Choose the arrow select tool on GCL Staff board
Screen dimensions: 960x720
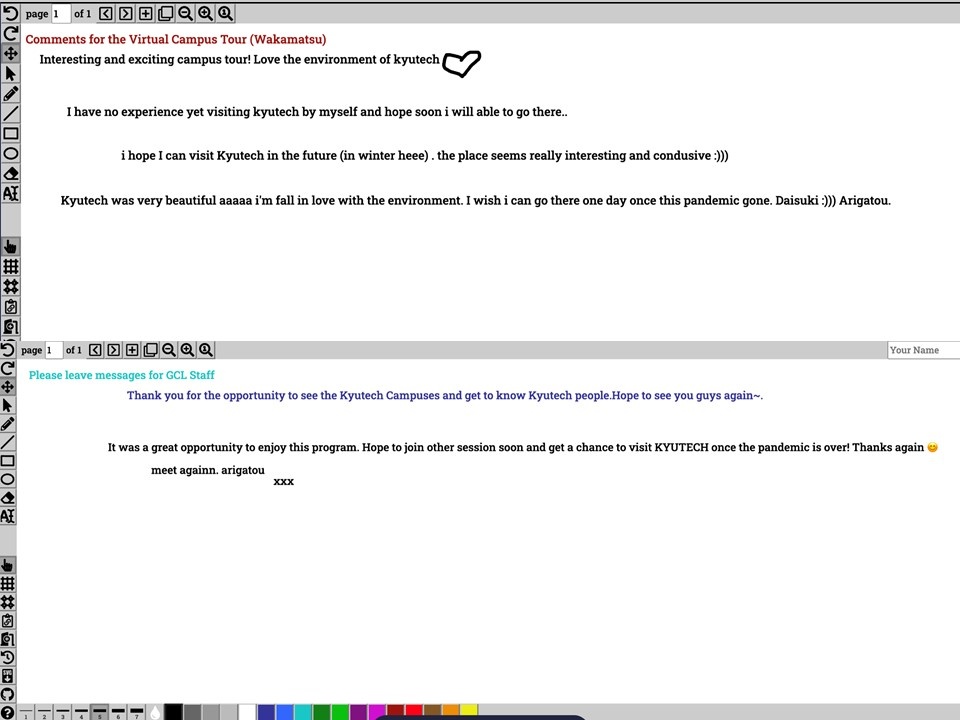pyautogui.click(x=7, y=405)
